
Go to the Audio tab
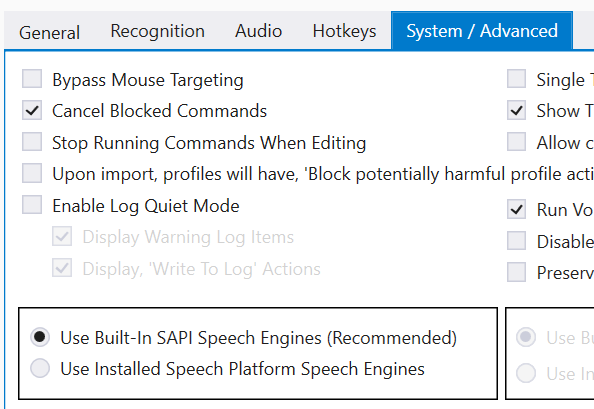point(258,31)
